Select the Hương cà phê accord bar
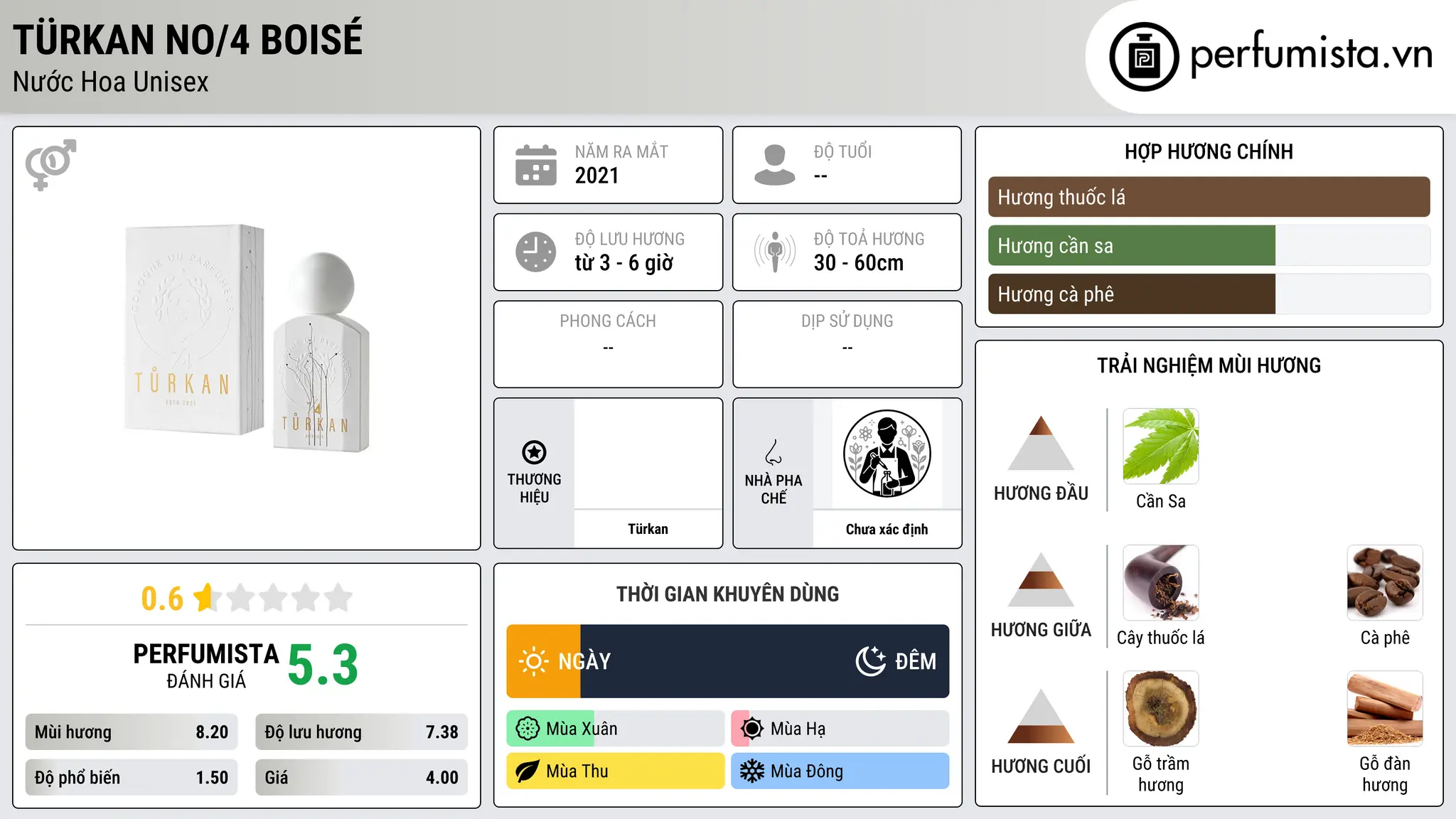 1209,294
